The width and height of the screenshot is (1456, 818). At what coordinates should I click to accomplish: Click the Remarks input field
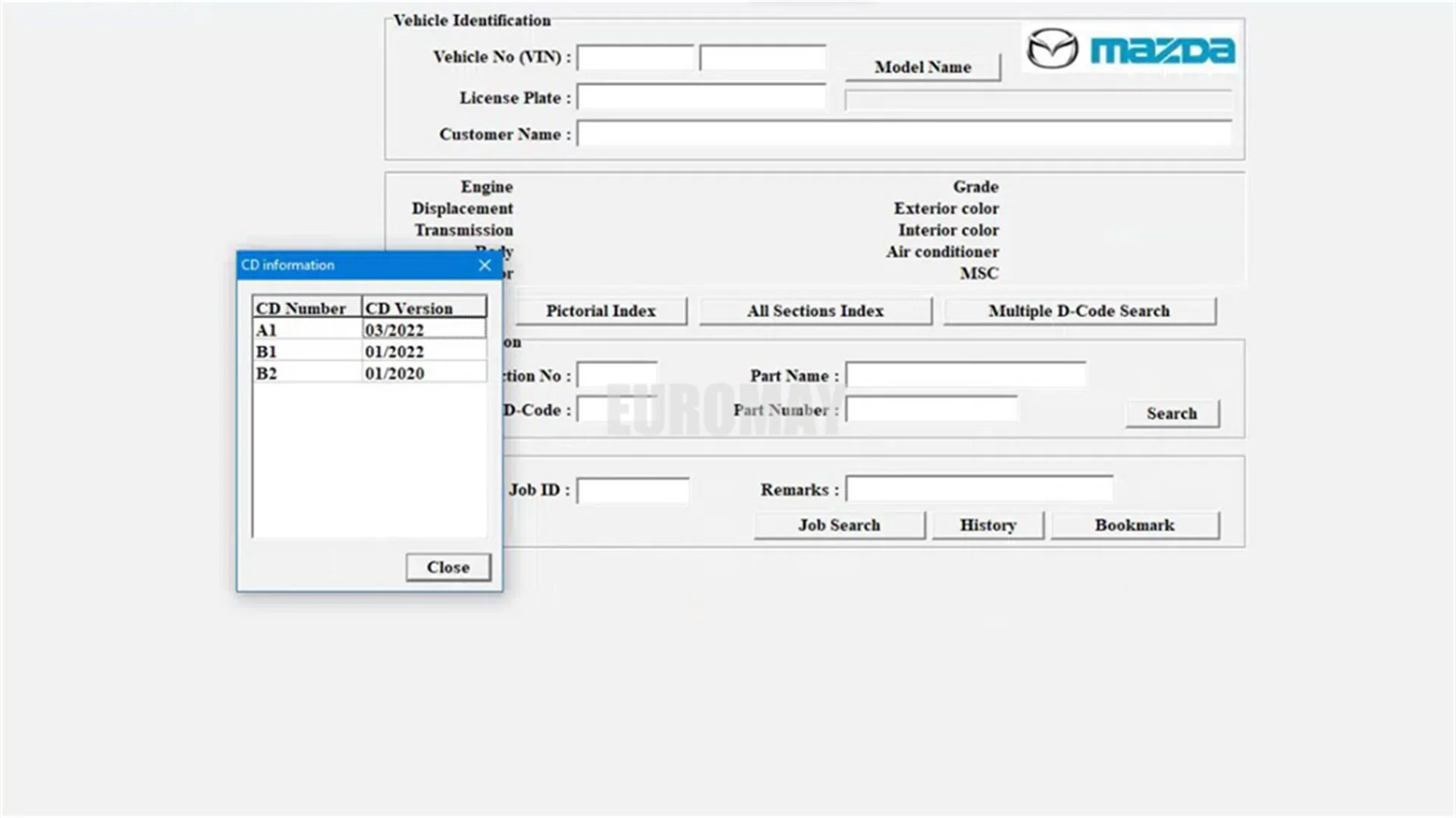[980, 489]
